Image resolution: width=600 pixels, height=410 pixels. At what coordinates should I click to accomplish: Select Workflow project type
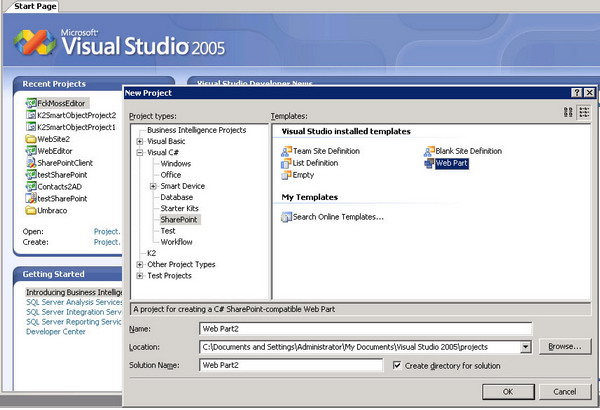pyautogui.click(x=176, y=242)
